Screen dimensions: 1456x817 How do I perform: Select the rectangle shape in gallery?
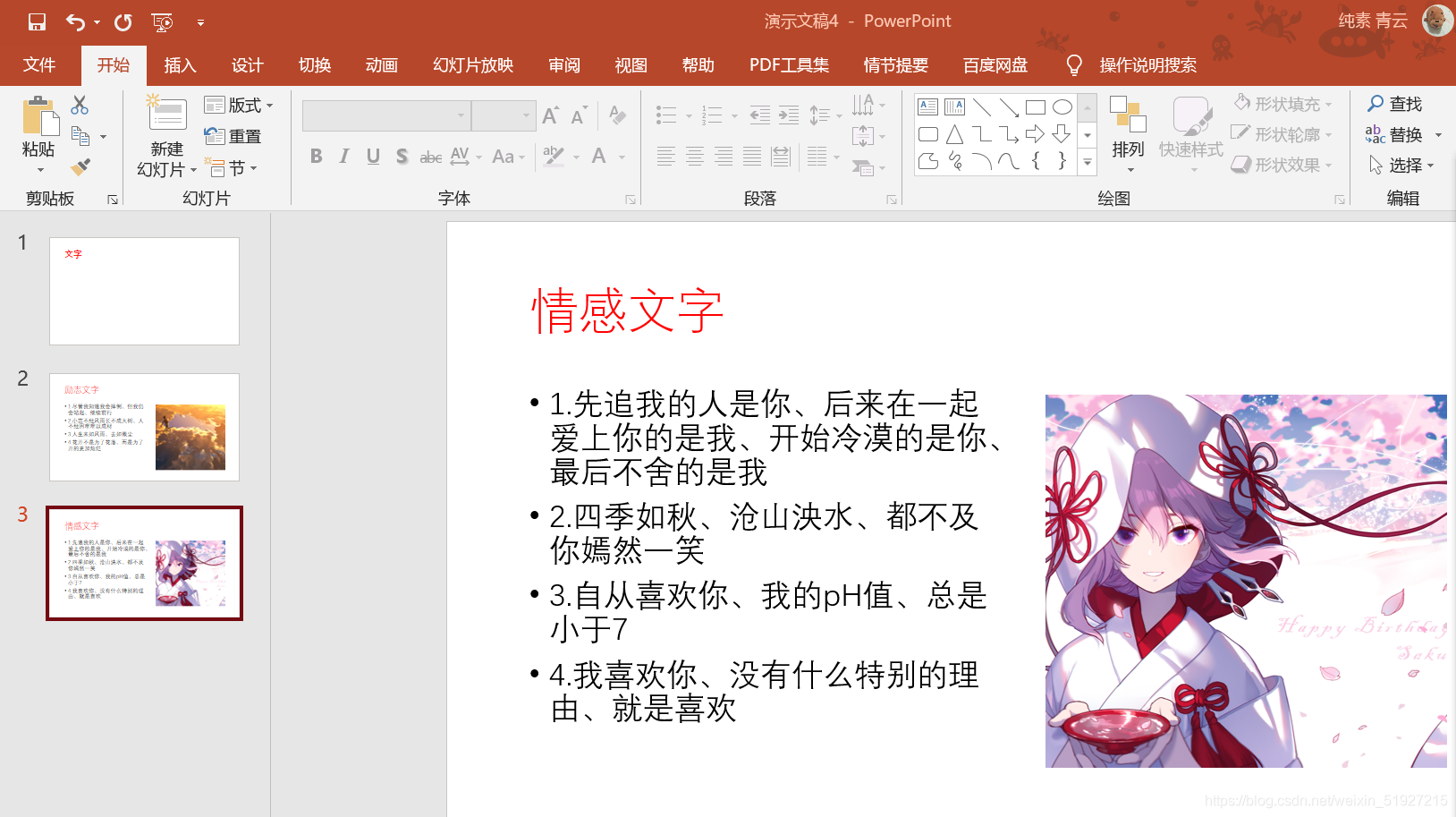click(x=1036, y=107)
